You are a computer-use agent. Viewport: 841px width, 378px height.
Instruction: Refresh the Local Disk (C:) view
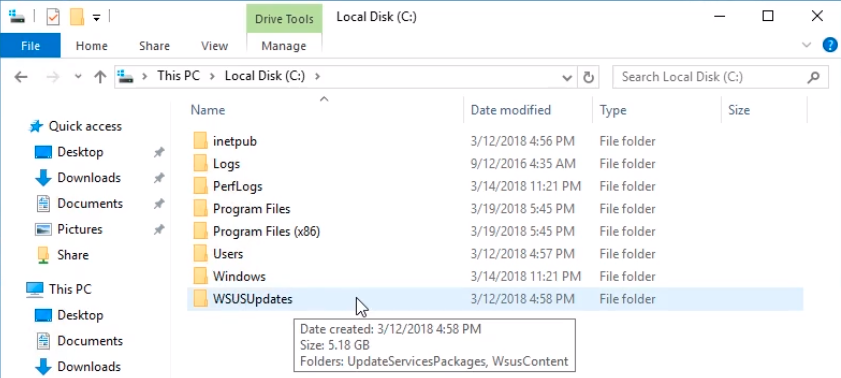pos(588,77)
